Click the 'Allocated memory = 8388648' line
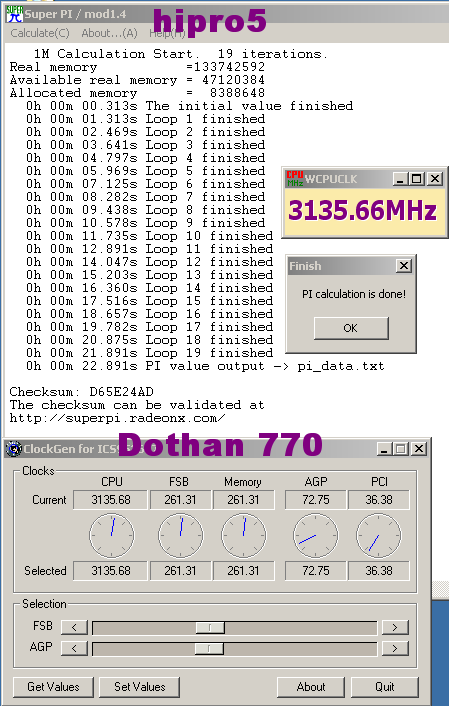The height and width of the screenshot is (706, 449). pyautogui.click(x=137, y=94)
